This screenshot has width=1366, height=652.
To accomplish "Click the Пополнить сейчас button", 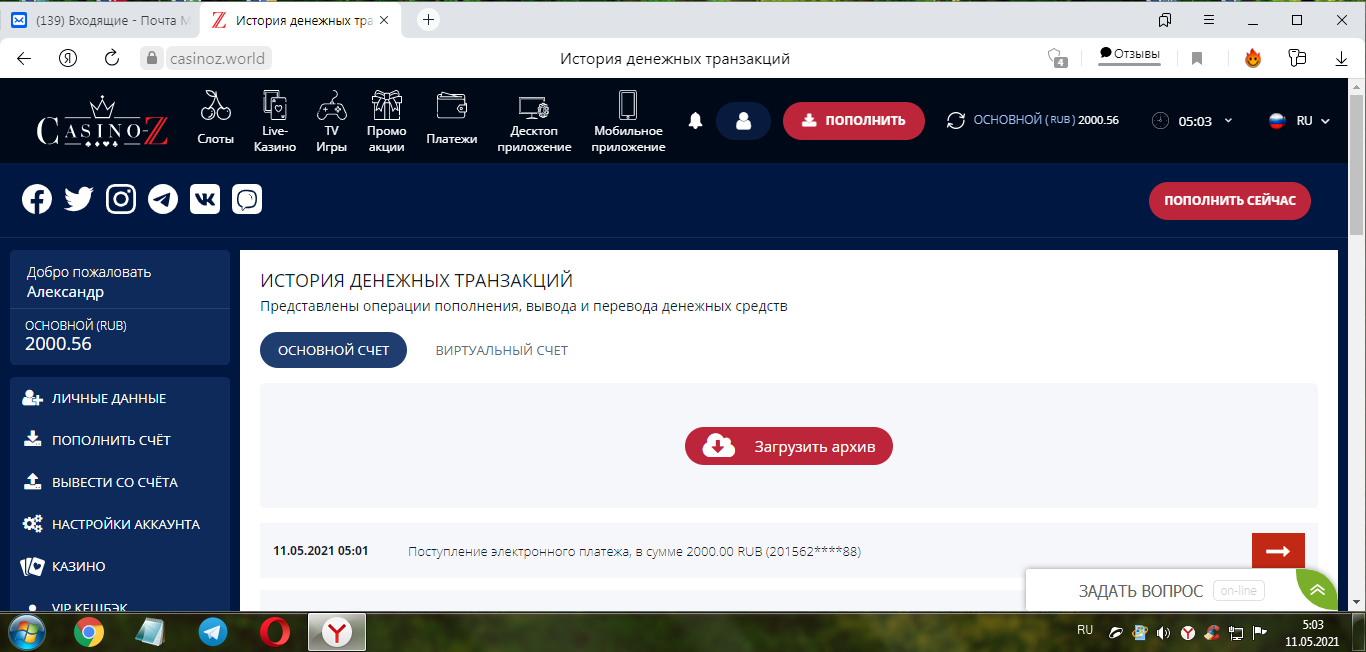I will pyautogui.click(x=1229, y=201).
